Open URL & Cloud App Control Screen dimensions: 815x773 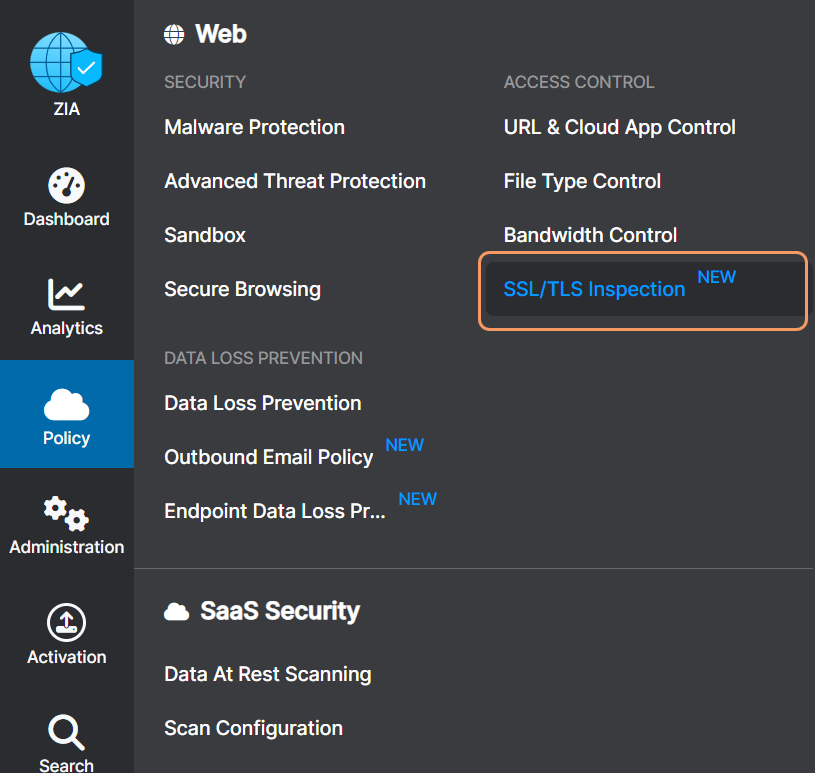pos(619,127)
